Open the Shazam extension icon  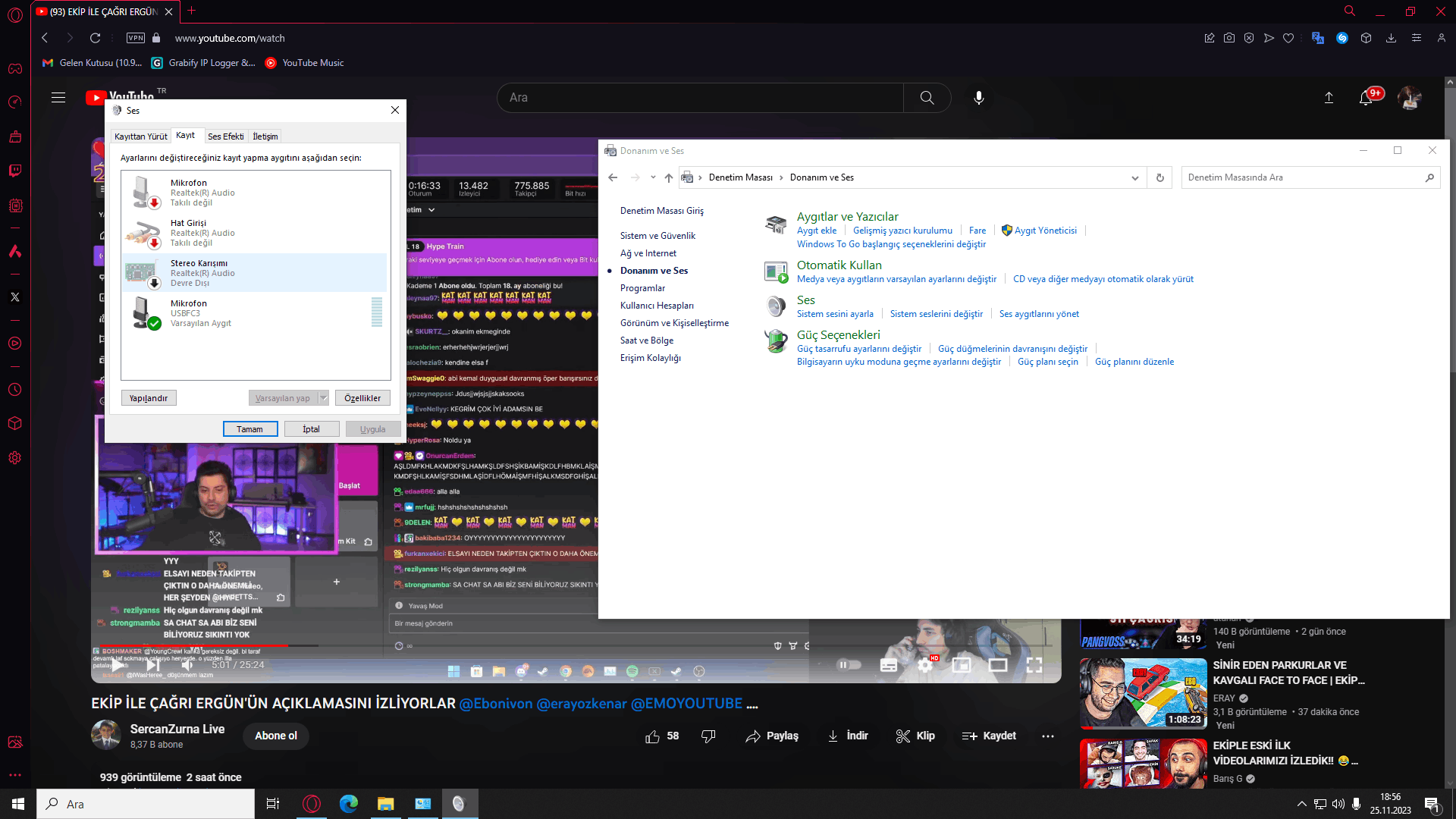coord(1342,38)
